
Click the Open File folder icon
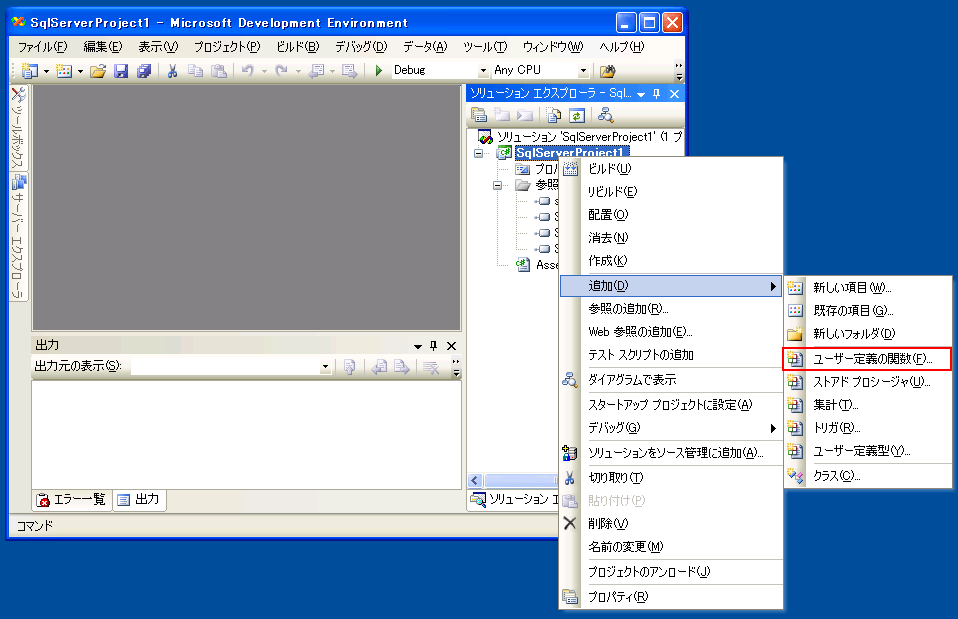coord(98,71)
